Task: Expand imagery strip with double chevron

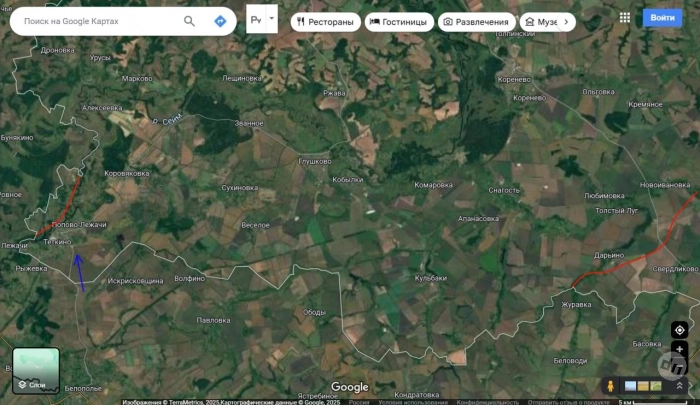Action: pos(679,386)
